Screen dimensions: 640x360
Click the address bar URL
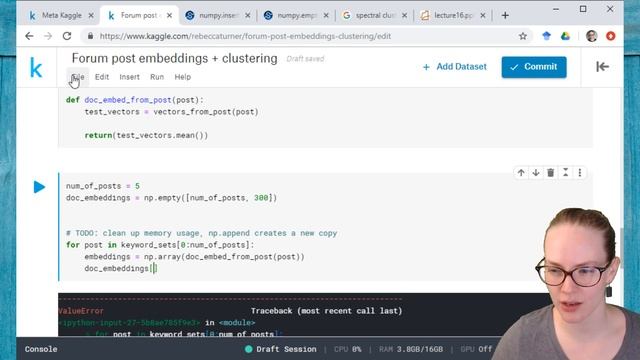[x=245, y=36]
